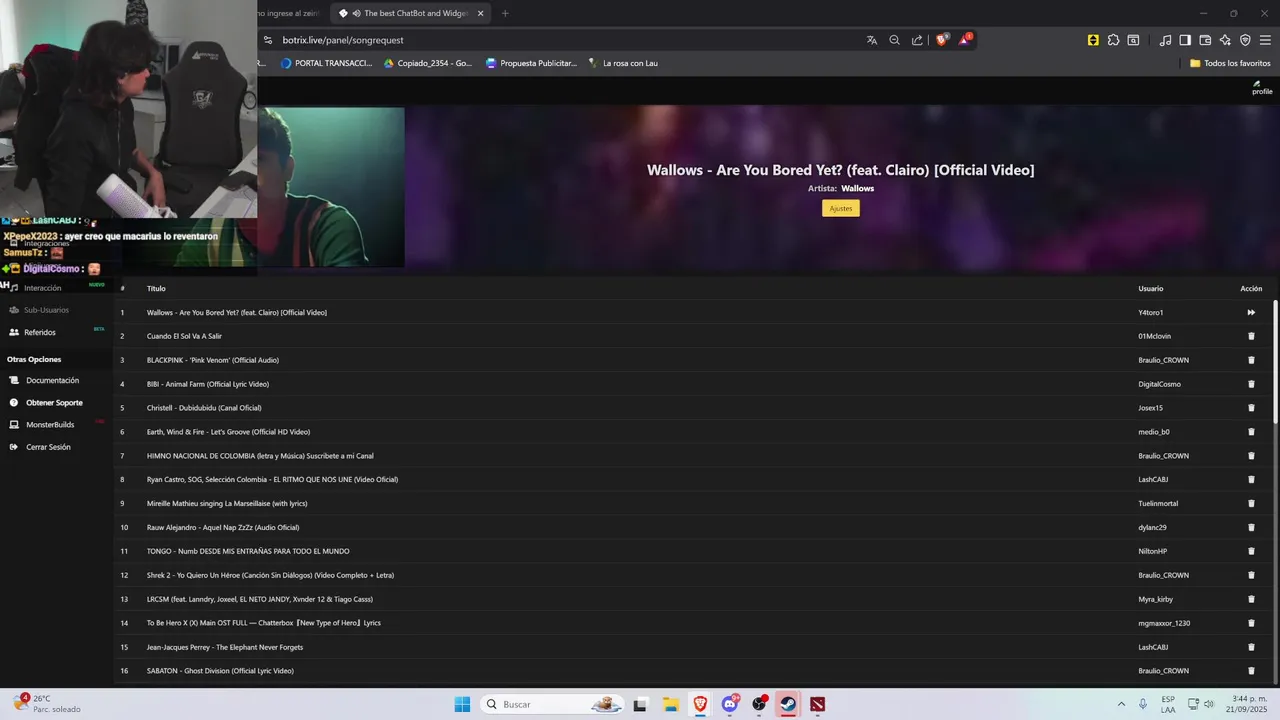The image size is (1280, 720).
Task: Click the VPN shield icon
Action: point(1245,40)
